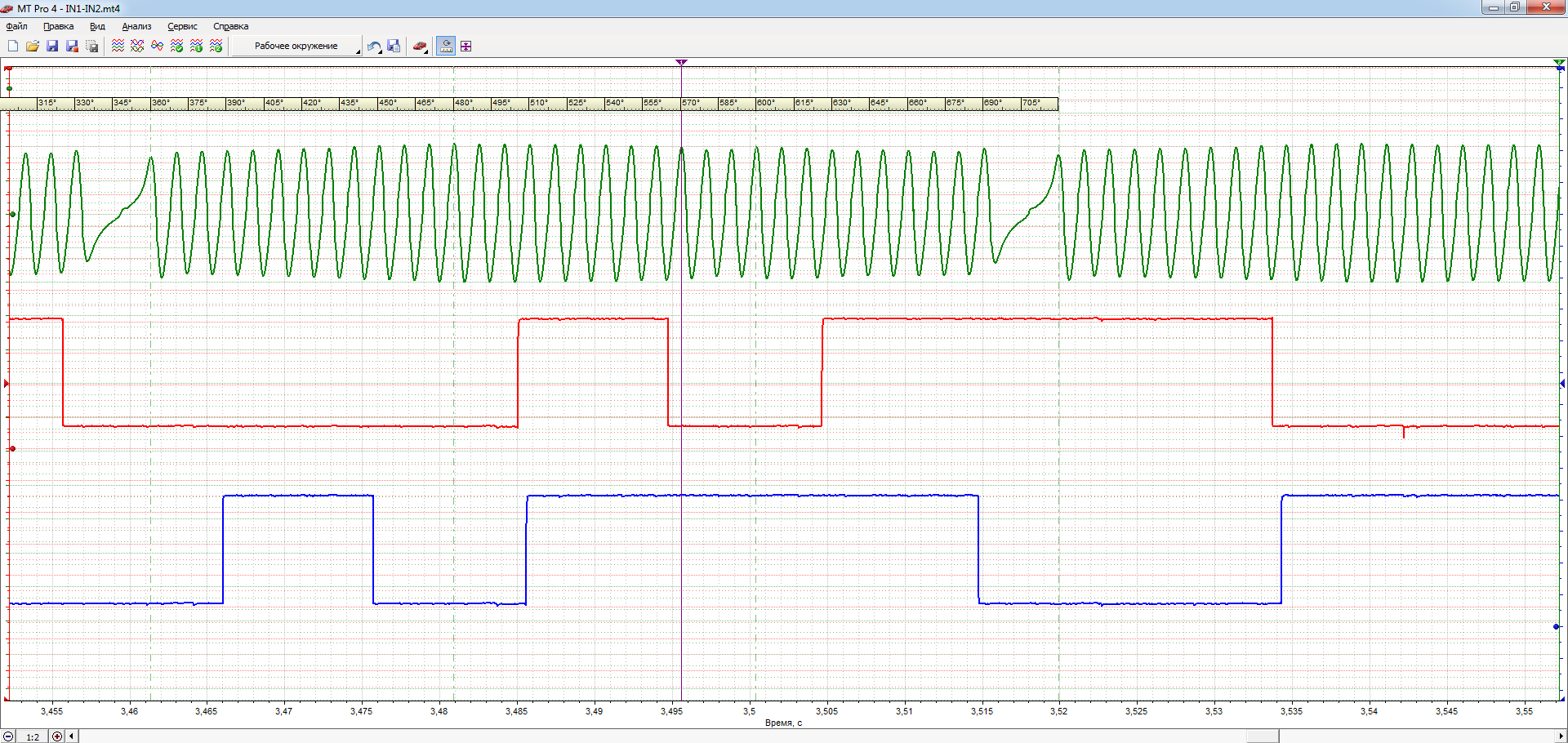The image size is (1568, 743).
Task: Open the Анализ menu
Action: [136, 26]
